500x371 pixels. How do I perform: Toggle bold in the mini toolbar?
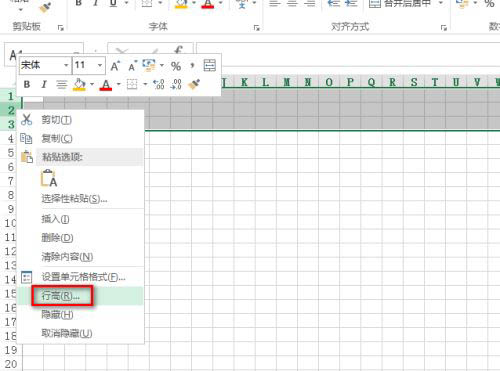tap(27, 84)
